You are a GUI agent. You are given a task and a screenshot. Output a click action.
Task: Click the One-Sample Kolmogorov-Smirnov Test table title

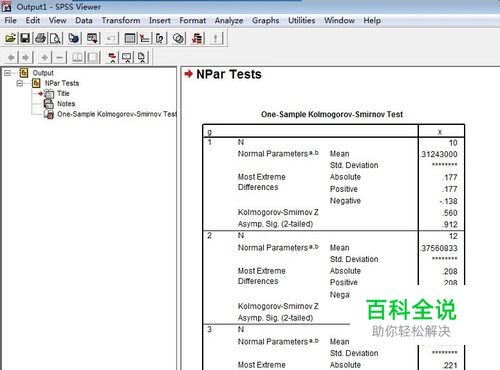[x=332, y=114]
